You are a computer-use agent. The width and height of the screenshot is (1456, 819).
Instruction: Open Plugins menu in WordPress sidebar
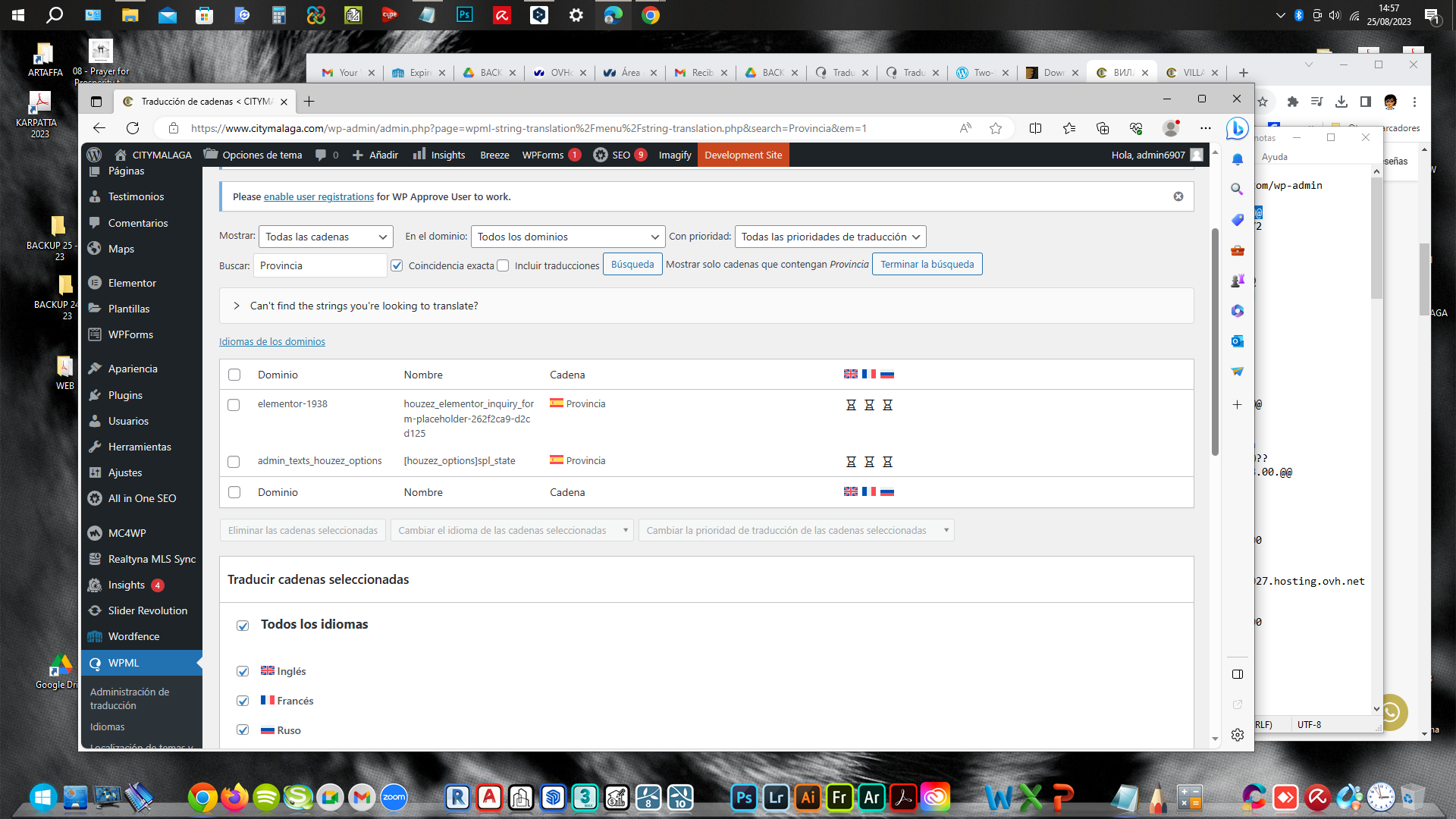[x=125, y=395]
